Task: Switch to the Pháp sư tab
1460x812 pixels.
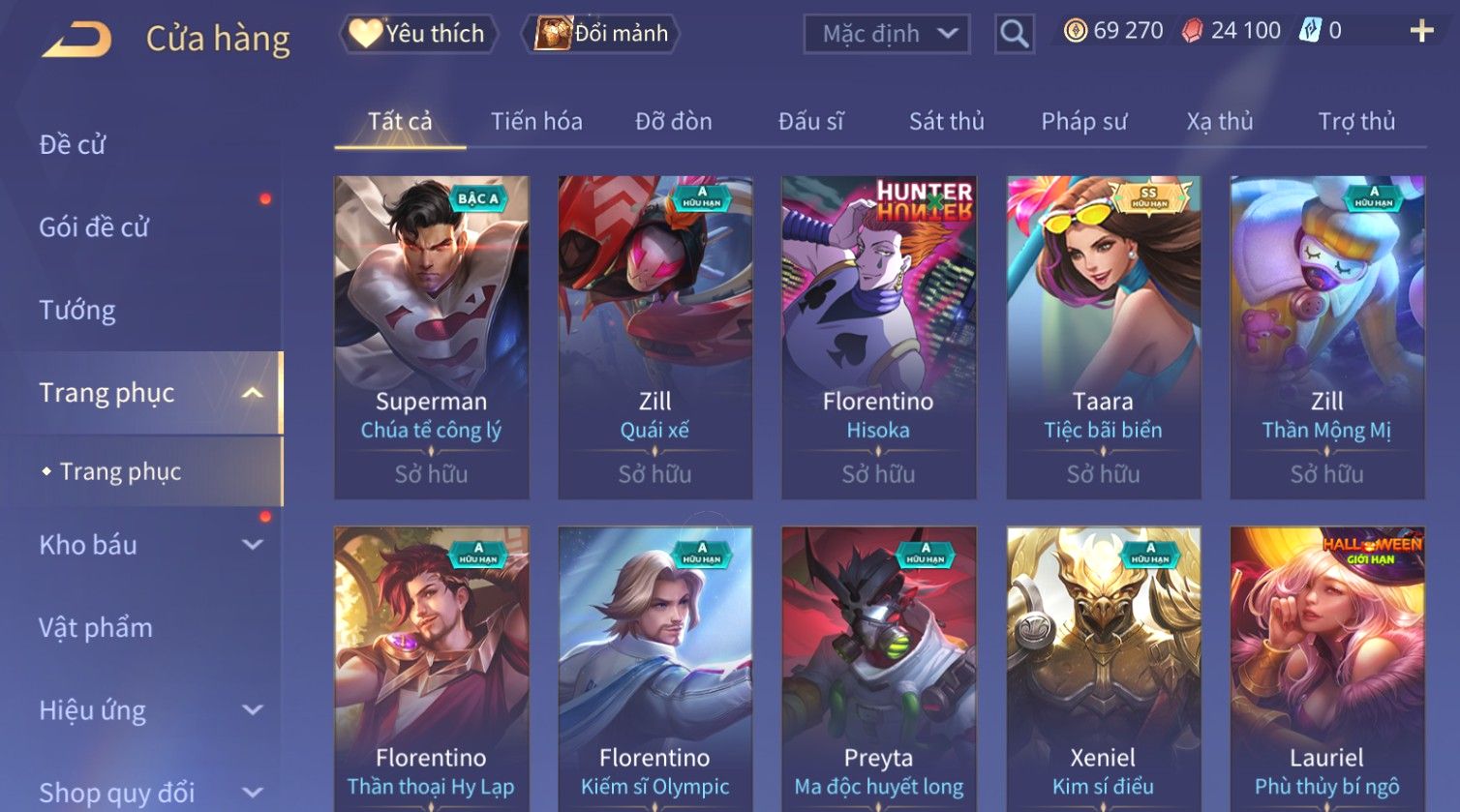Action: [x=1083, y=121]
